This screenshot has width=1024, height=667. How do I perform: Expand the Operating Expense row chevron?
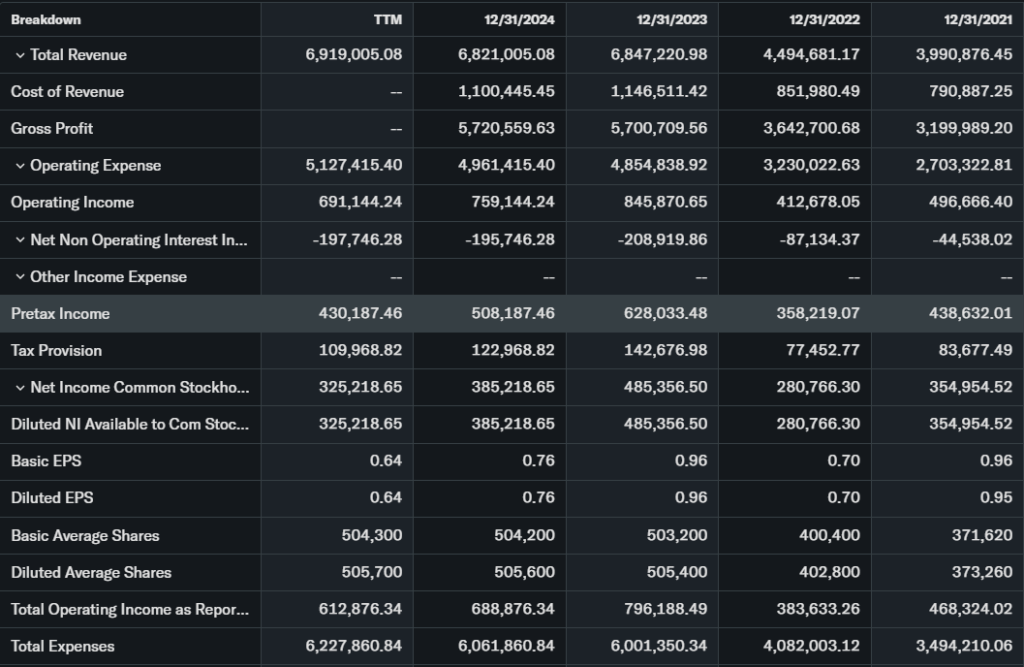point(20,166)
